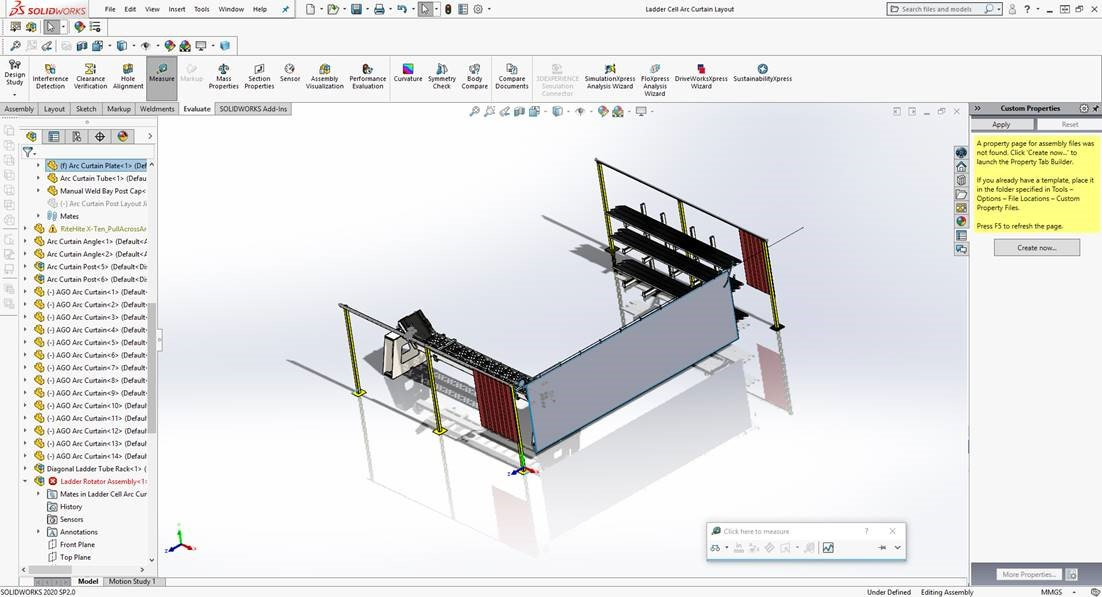This screenshot has width=1102, height=597.
Task: Pin the SOLIDWORKS menu bar
Action: point(285,9)
